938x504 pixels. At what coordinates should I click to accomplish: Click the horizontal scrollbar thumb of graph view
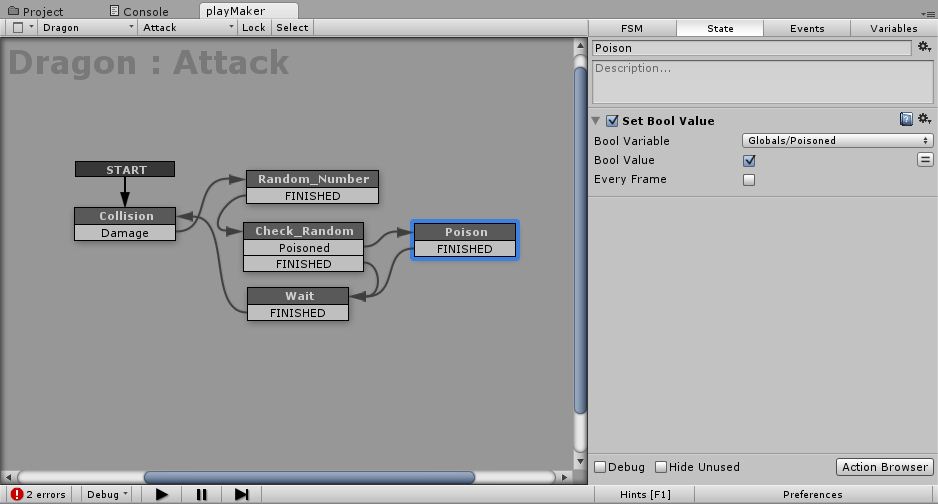coord(309,477)
